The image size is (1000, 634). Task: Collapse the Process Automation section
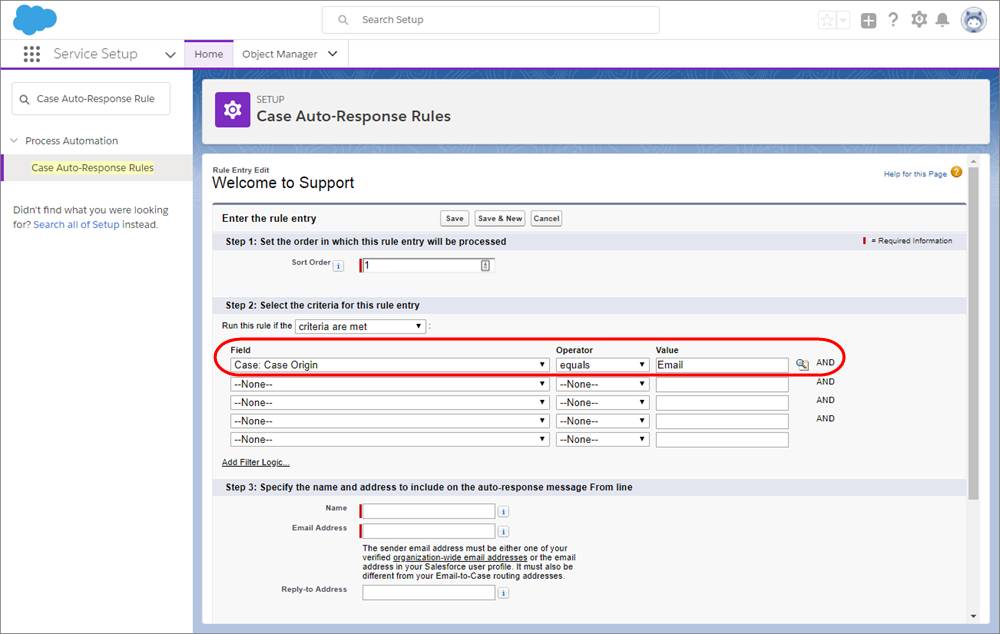[x=14, y=140]
